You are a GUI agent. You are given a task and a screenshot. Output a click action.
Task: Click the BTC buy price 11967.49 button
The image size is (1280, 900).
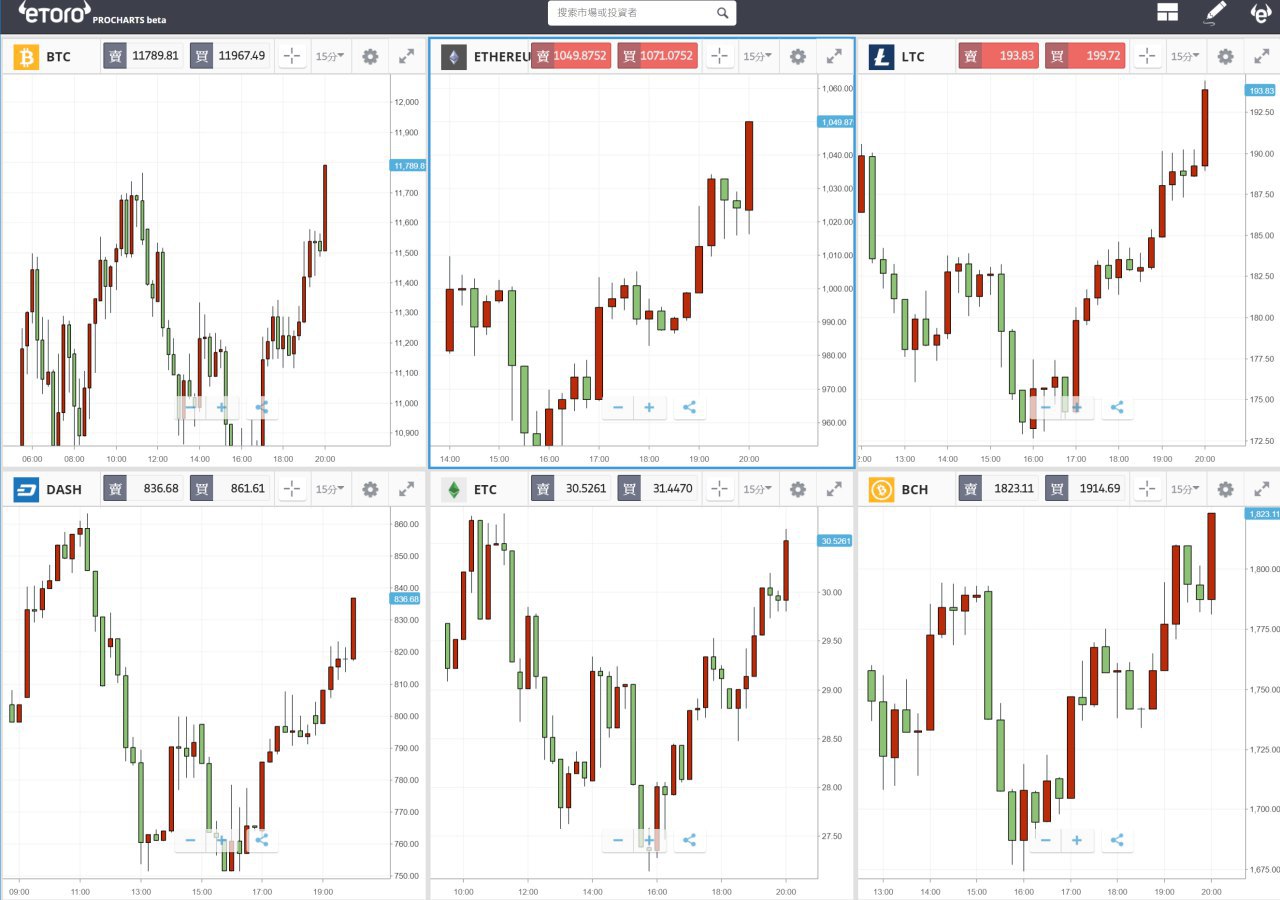tap(229, 56)
